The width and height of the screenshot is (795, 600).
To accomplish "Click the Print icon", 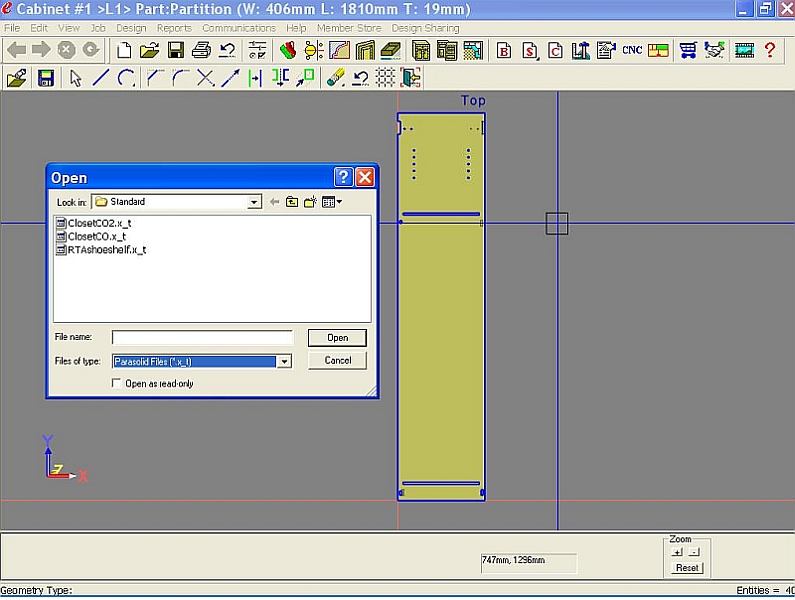I will tap(201, 50).
